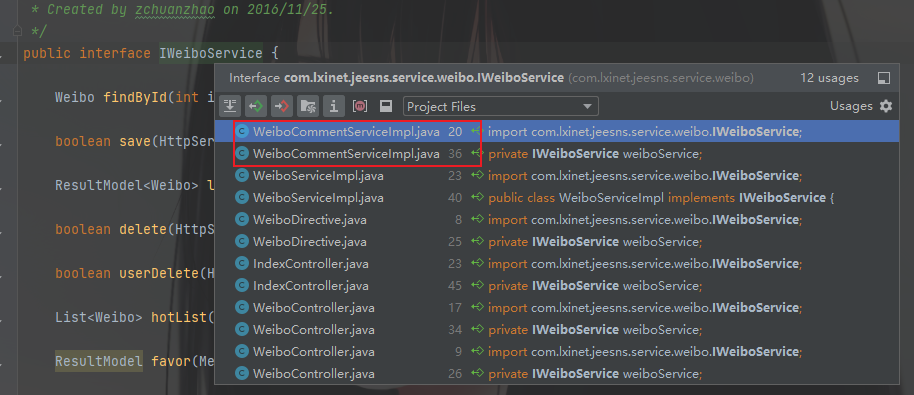Screen dimensions: 914x395
Task: Click the save method name in editor
Action: (135, 141)
